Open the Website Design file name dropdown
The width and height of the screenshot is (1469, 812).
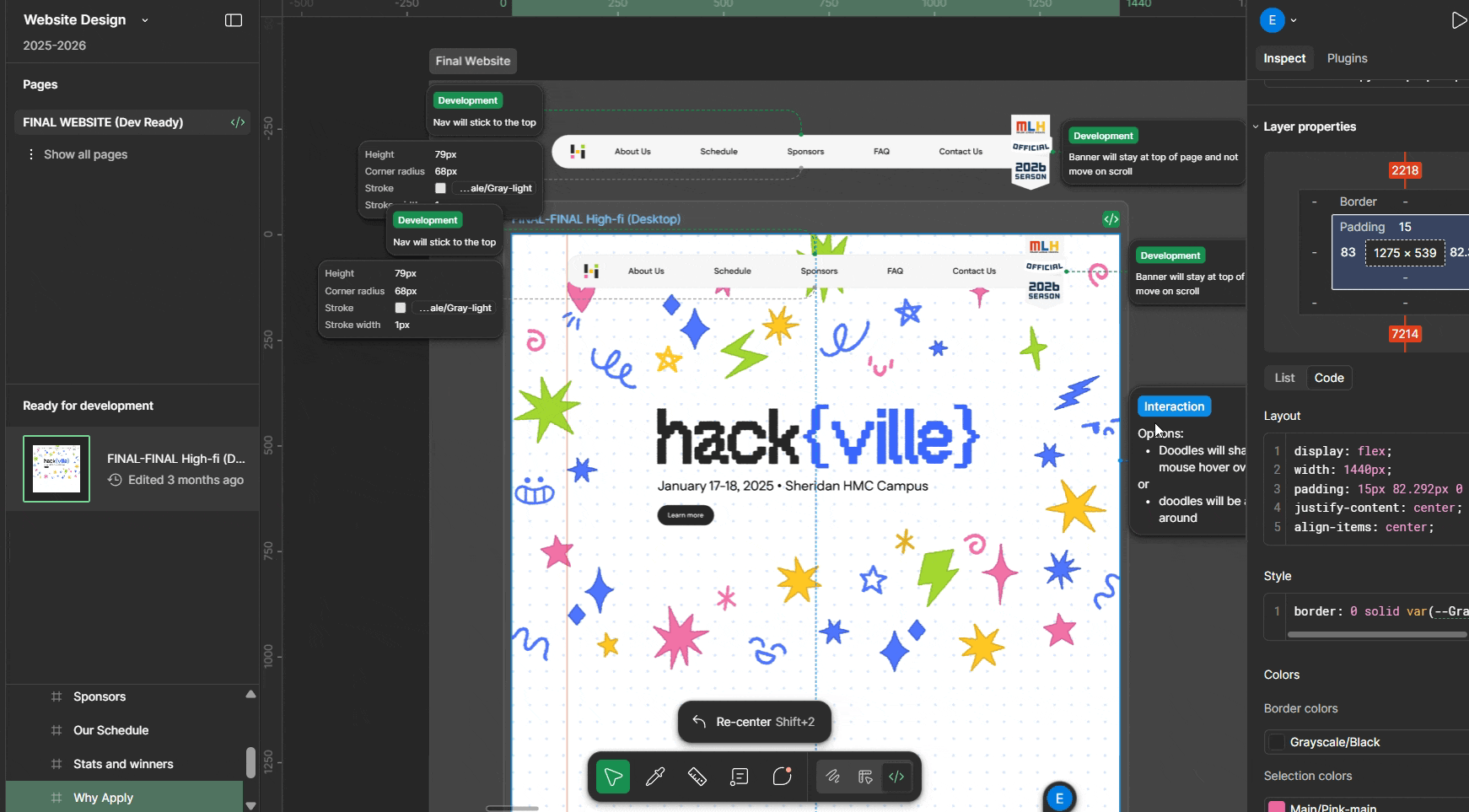(145, 19)
